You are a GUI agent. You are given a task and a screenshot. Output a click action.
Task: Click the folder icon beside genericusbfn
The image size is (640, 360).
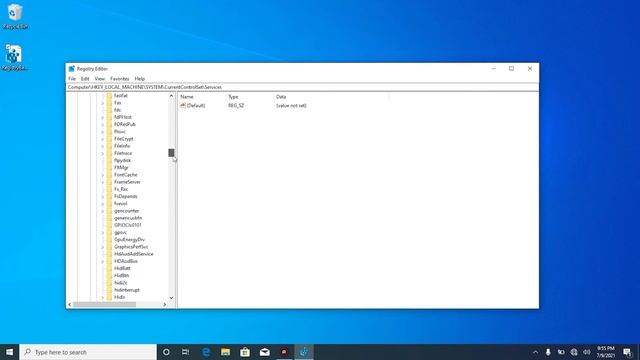click(109, 218)
